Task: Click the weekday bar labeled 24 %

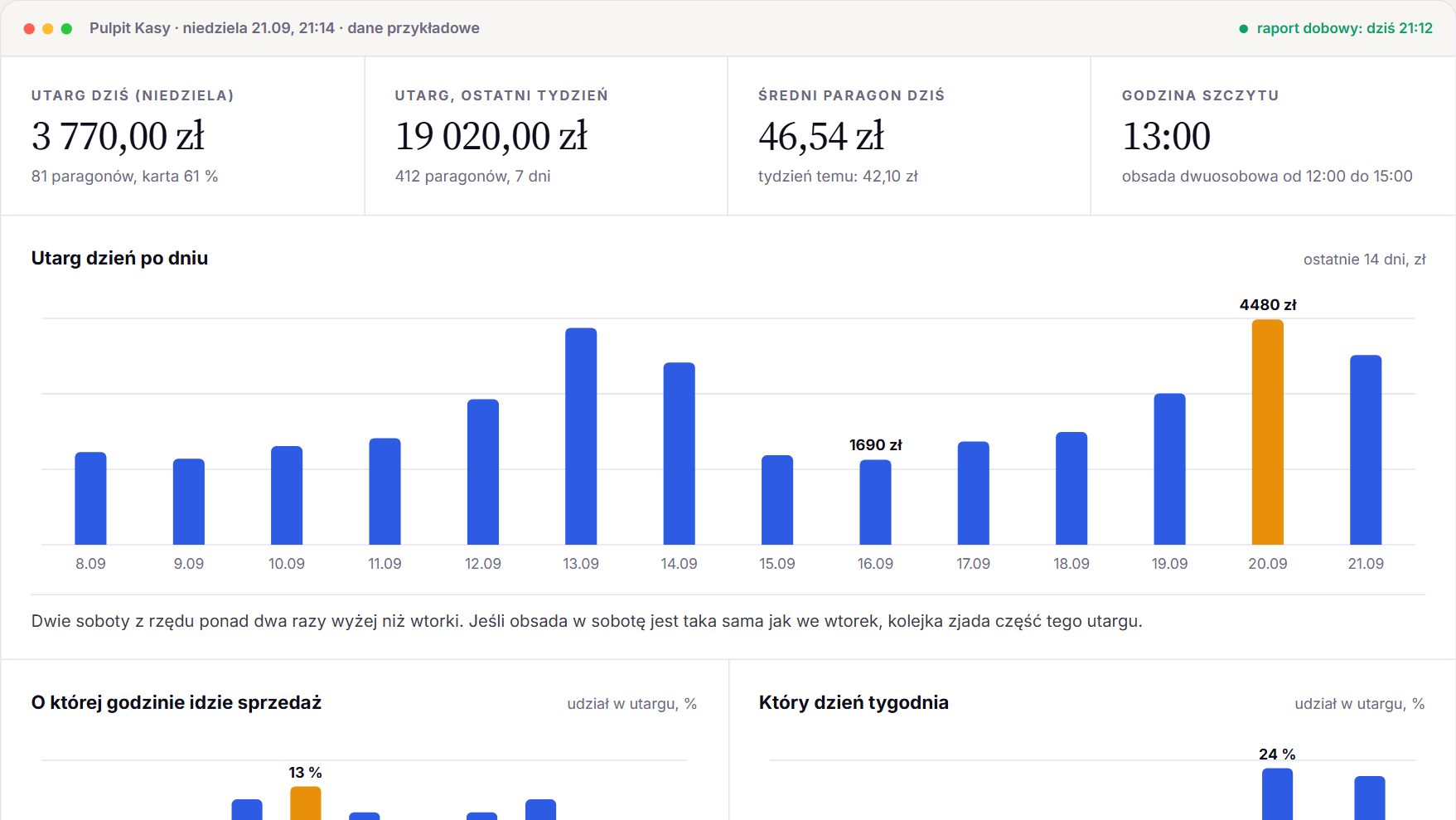Action: click(x=1277, y=793)
